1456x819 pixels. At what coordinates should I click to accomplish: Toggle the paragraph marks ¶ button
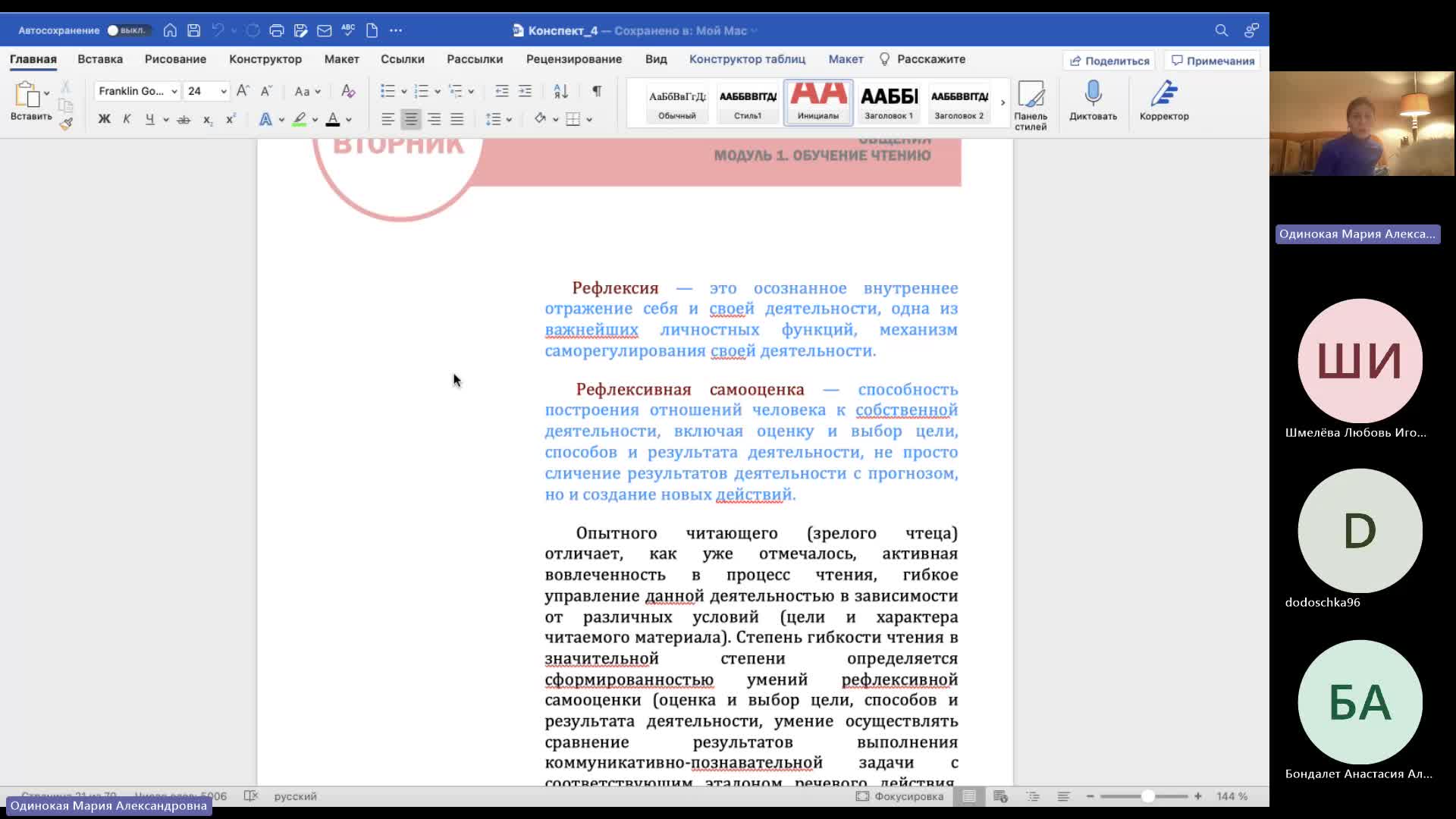click(x=597, y=91)
